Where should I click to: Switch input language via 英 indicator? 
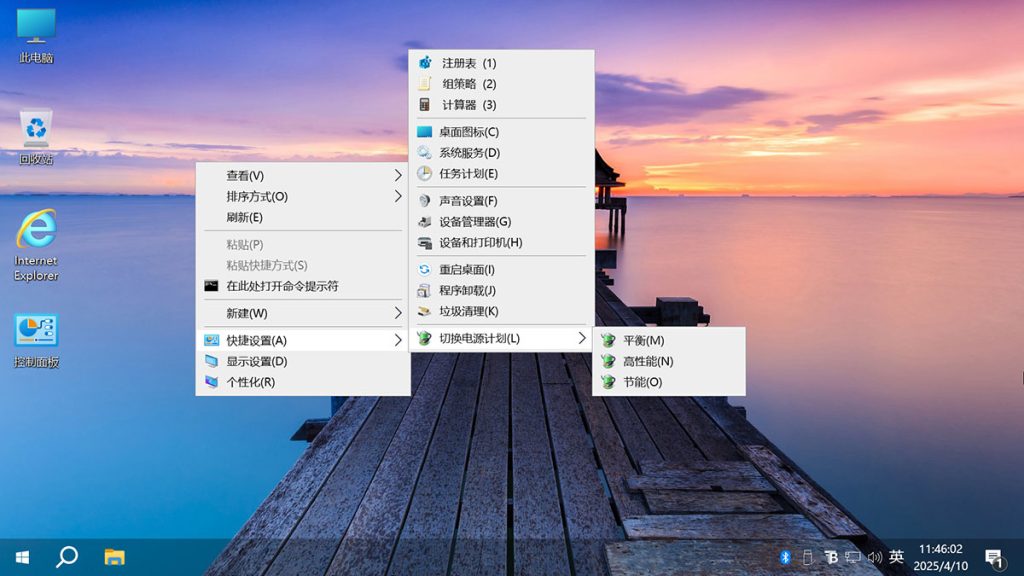pyautogui.click(x=896, y=556)
